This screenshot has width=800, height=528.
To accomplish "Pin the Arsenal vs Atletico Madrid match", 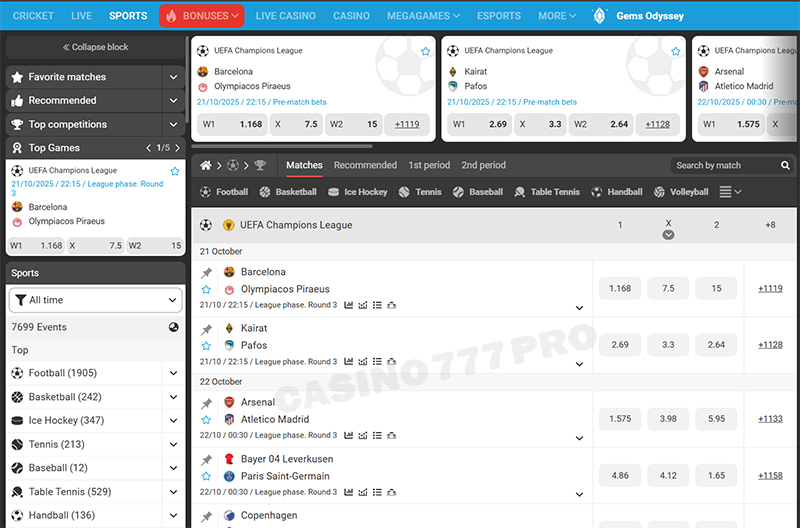I will click(206, 403).
